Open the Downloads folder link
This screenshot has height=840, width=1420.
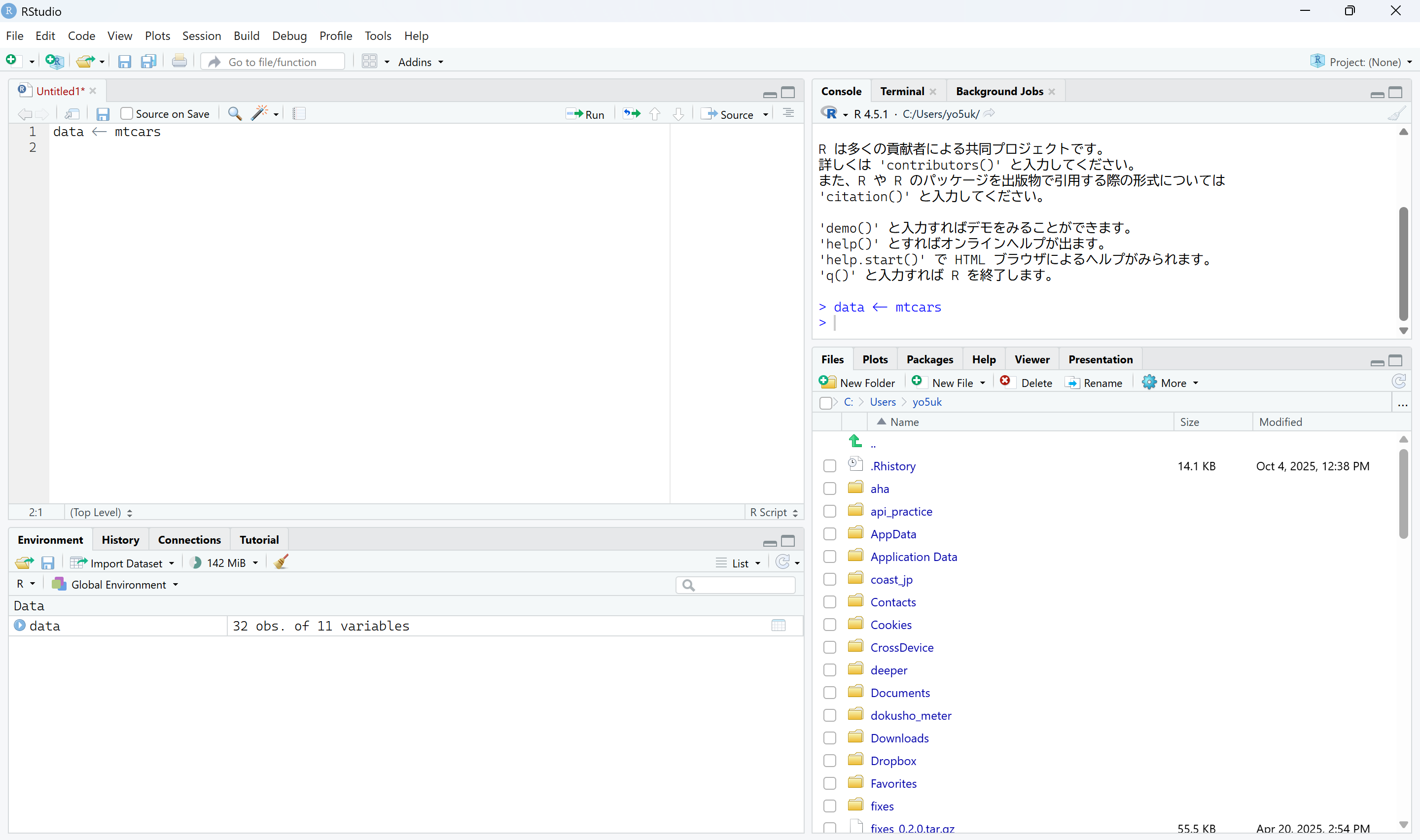[x=899, y=738]
